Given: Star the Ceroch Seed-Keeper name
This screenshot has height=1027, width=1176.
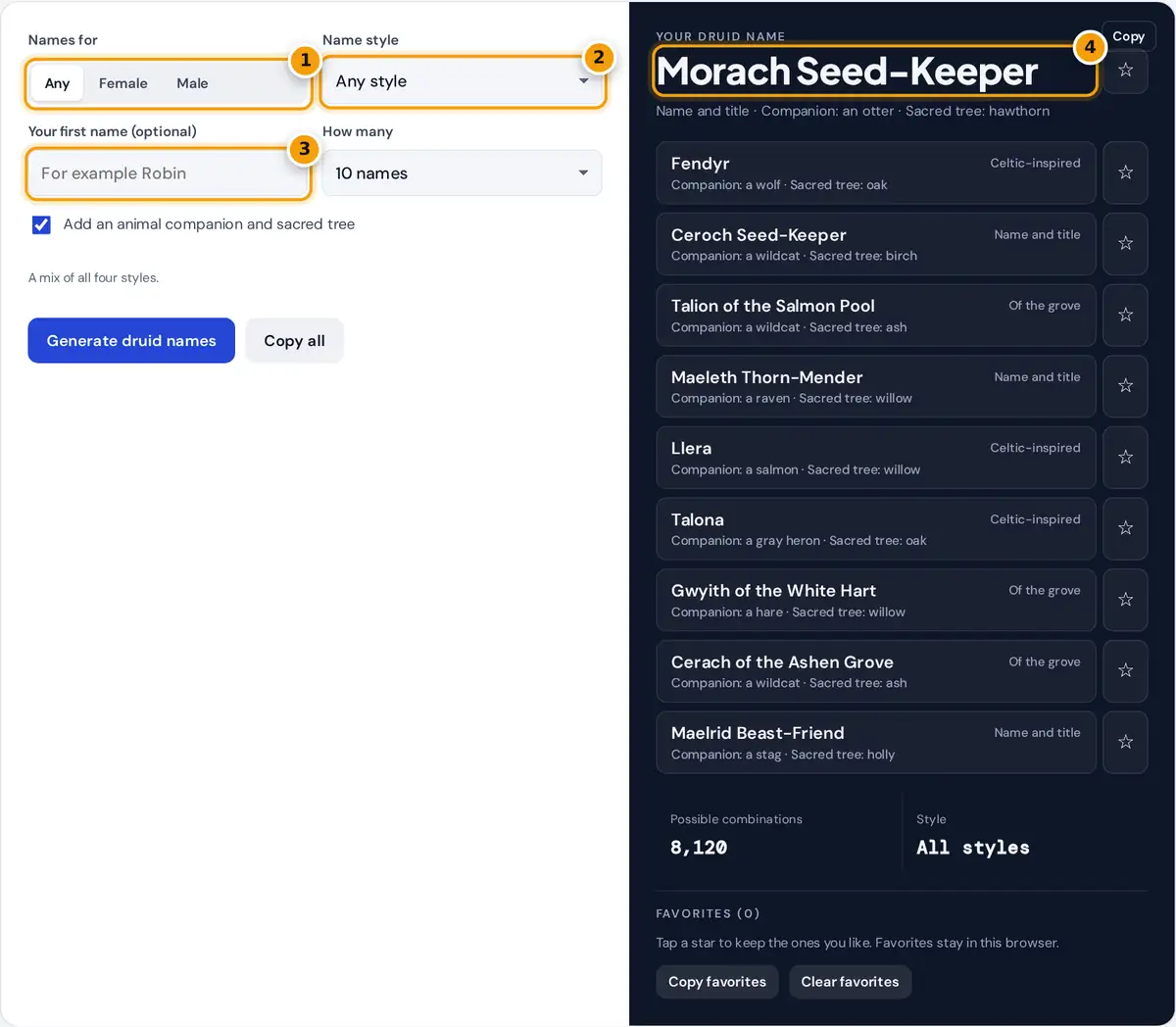Looking at the screenshot, I should 1125,244.
